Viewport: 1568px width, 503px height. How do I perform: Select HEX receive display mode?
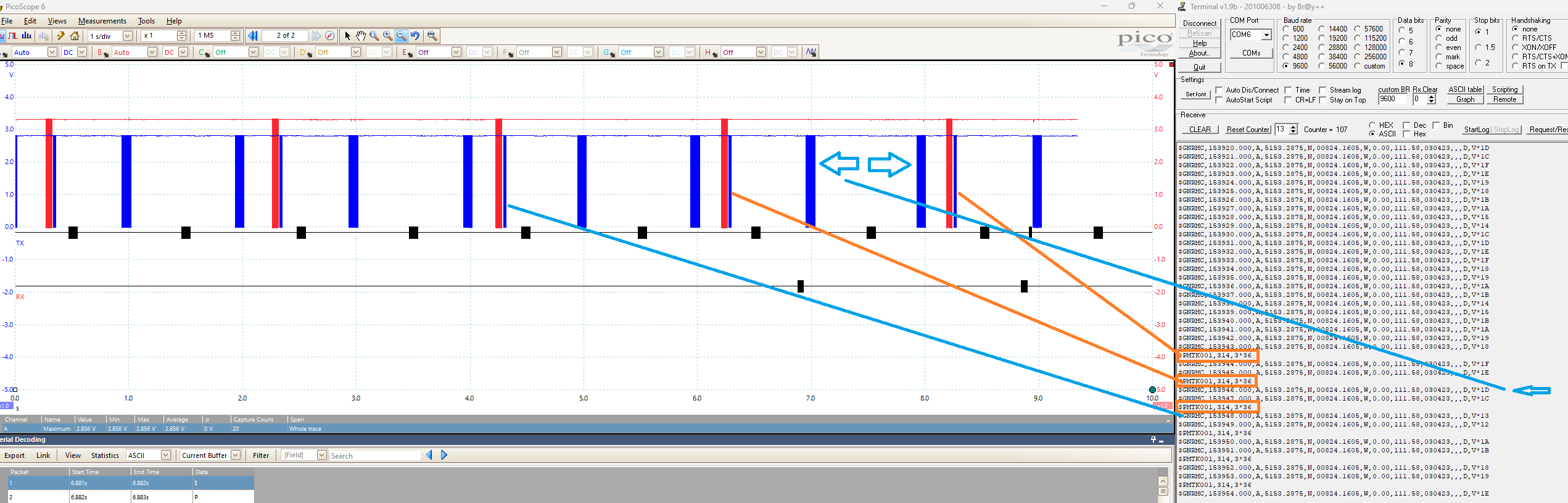(x=1372, y=125)
